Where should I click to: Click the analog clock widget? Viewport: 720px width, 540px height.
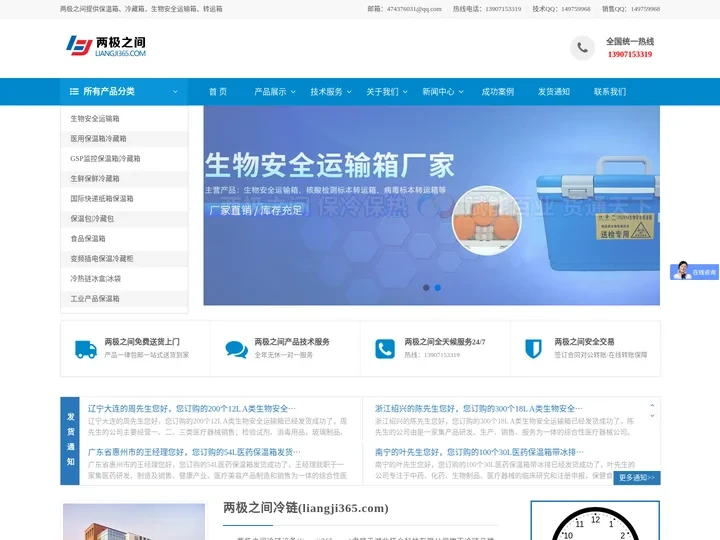[595, 523]
